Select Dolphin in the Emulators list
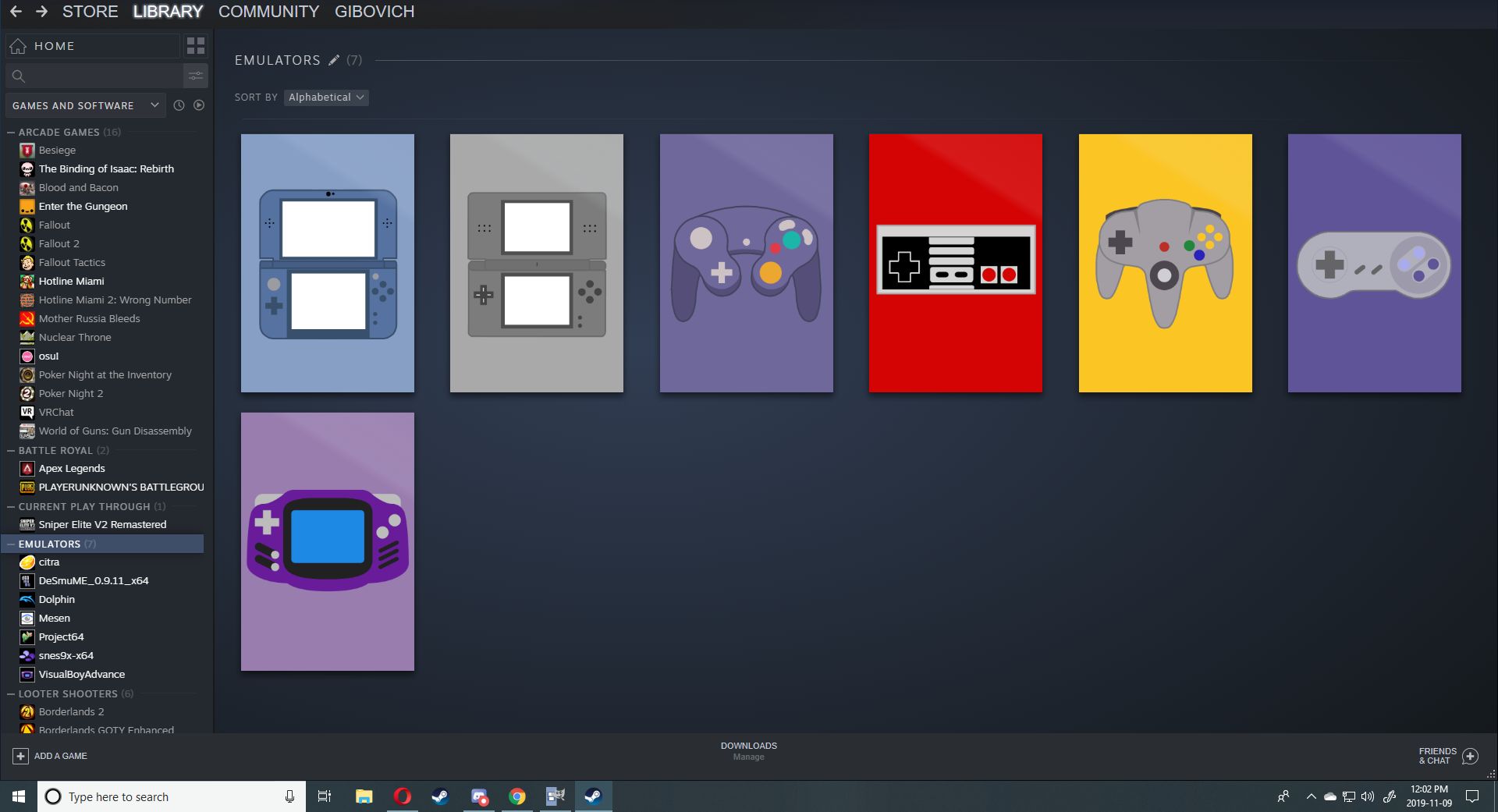The image size is (1498, 812). 57,599
